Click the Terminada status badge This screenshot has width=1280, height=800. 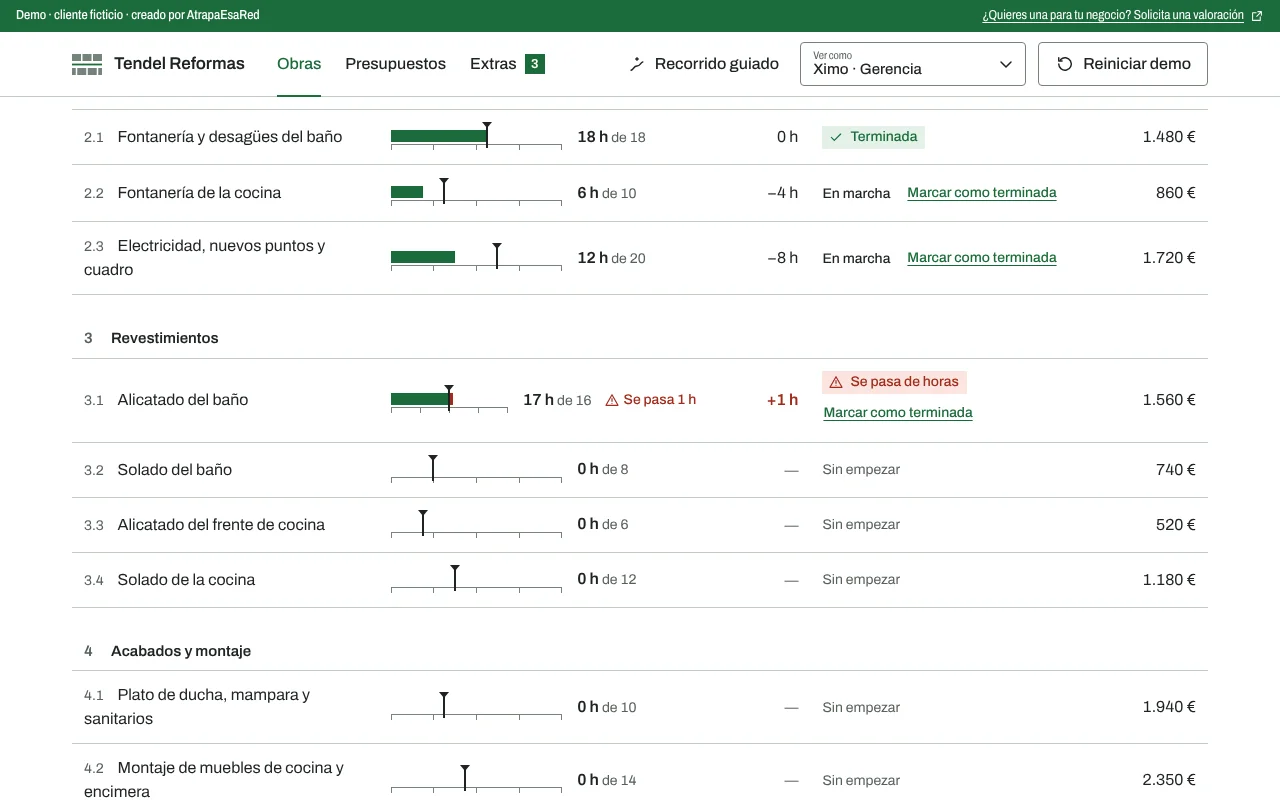click(873, 137)
